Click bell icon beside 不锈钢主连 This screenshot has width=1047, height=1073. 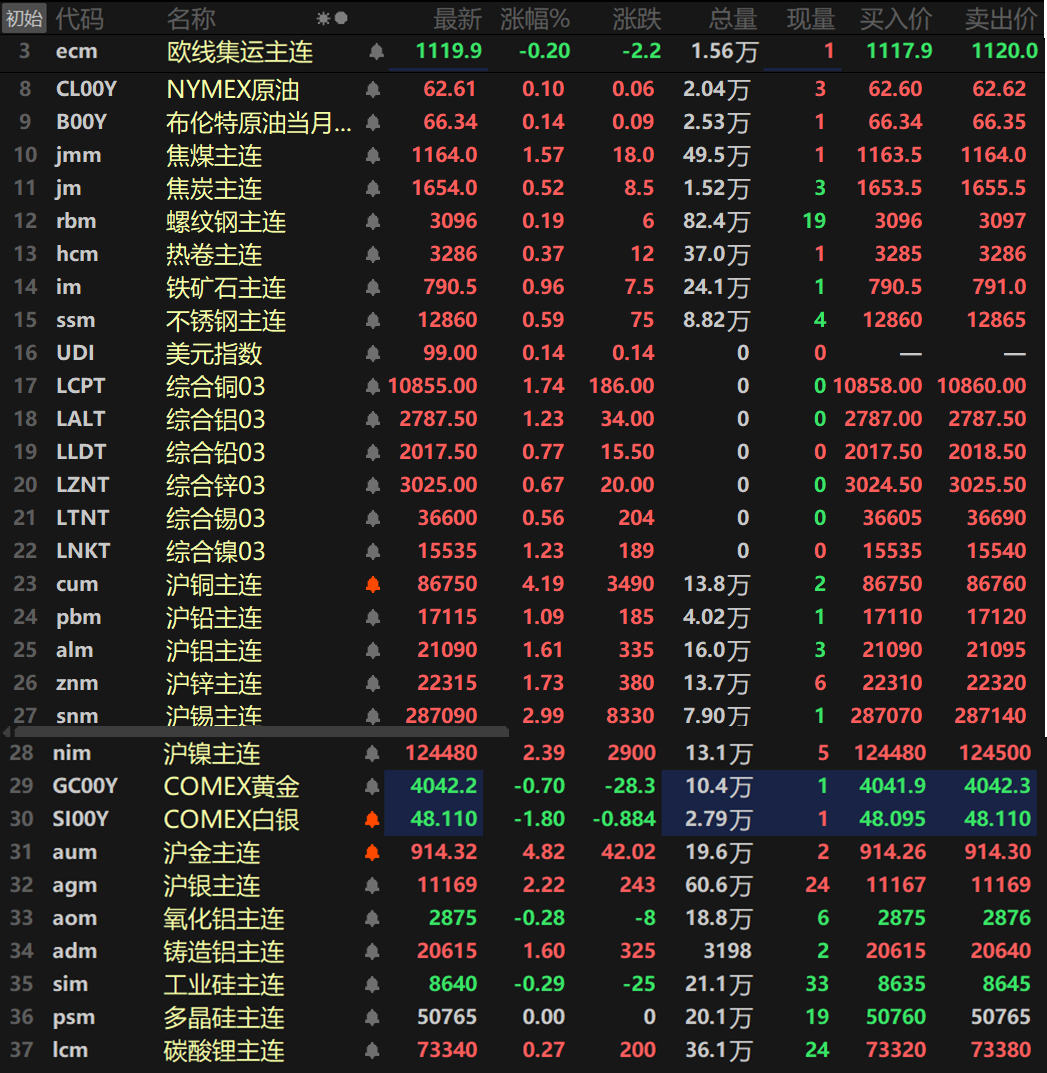pos(373,320)
